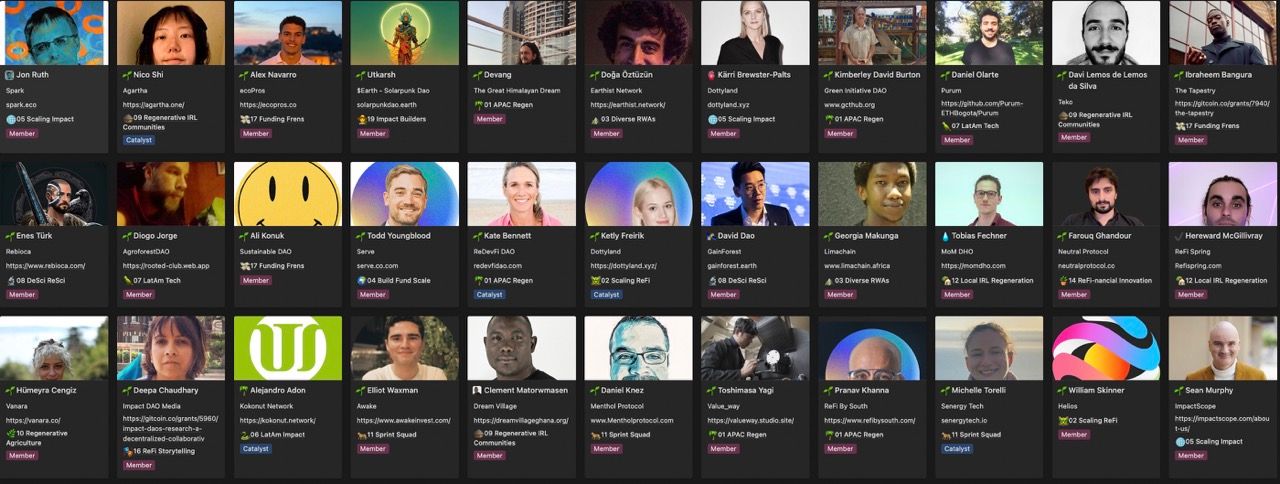Image resolution: width=1280 pixels, height=484 pixels.
Task: Click the Catalyst badge on Michelle Torelli's card
Action: 957,449
